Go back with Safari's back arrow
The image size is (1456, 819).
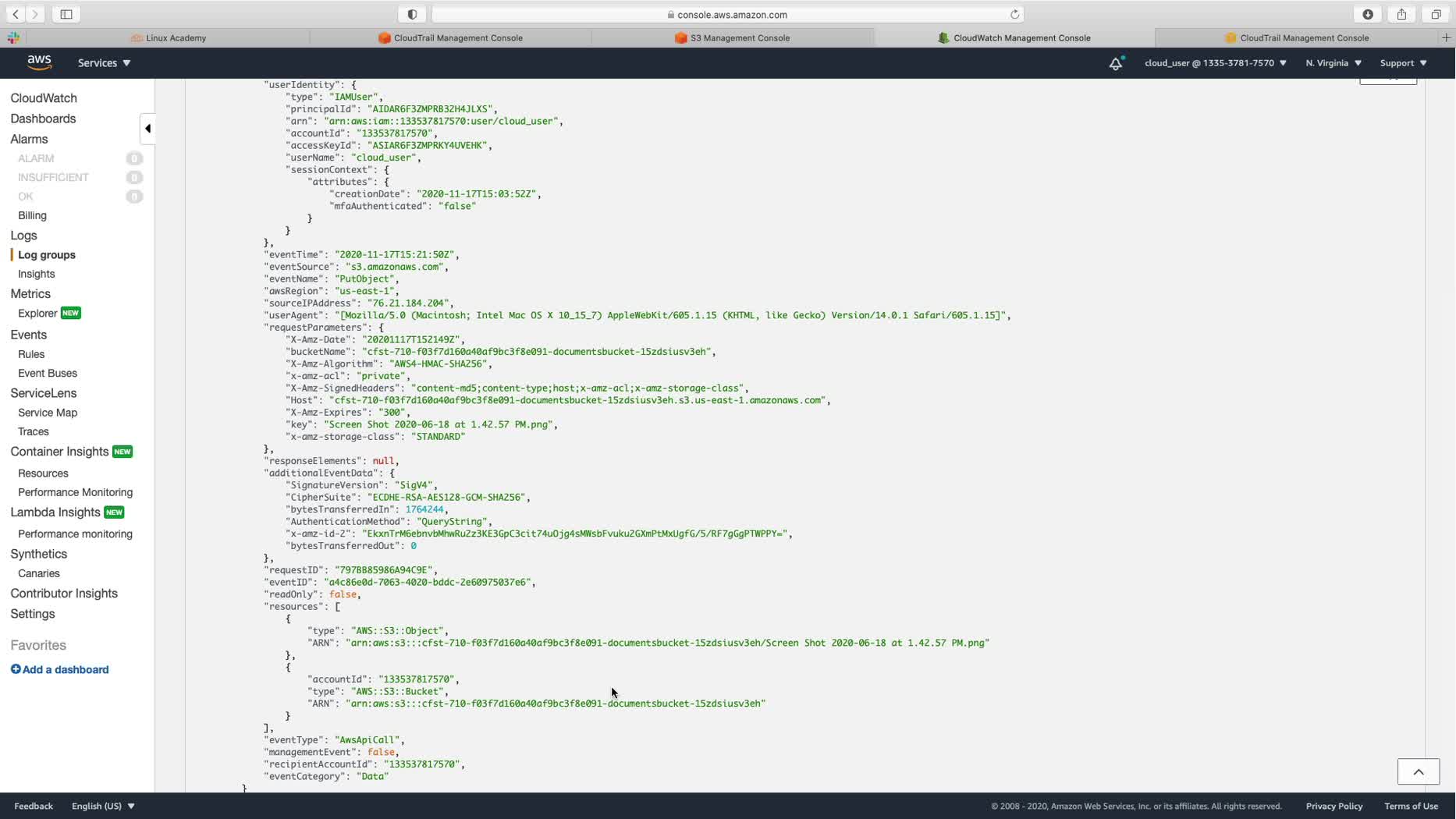point(16,14)
